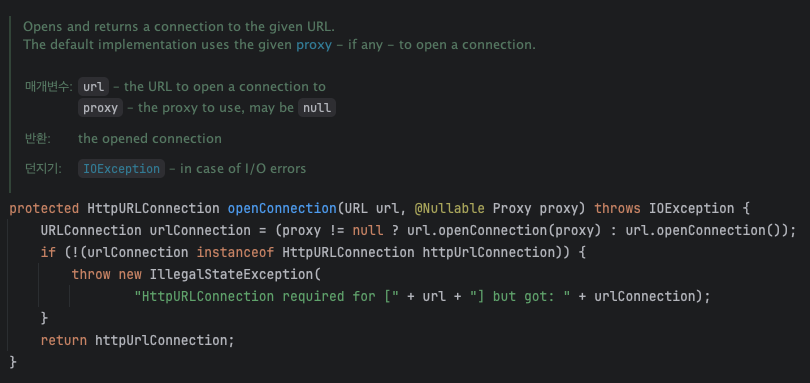
Task: Click 'httpUrlConnection;' in return statement
Action: pyautogui.click(x=165, y=341)
